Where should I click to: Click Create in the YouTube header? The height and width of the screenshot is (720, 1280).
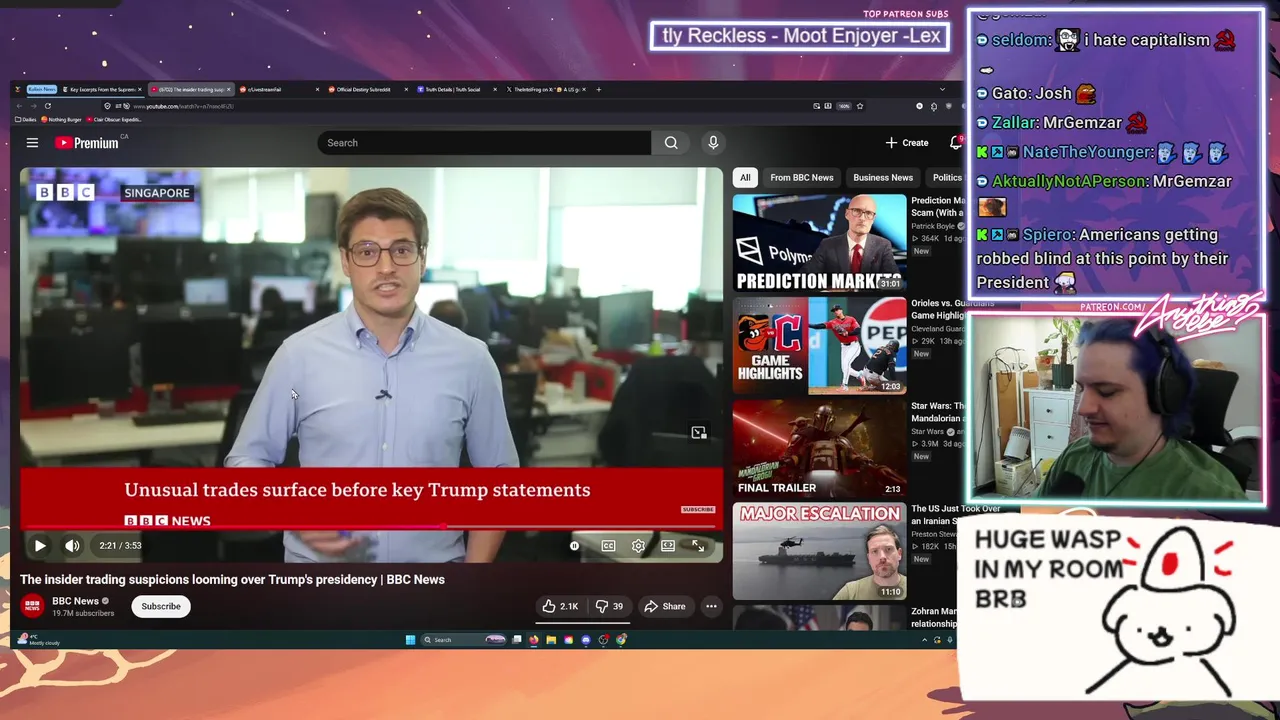tap(907, 143)
